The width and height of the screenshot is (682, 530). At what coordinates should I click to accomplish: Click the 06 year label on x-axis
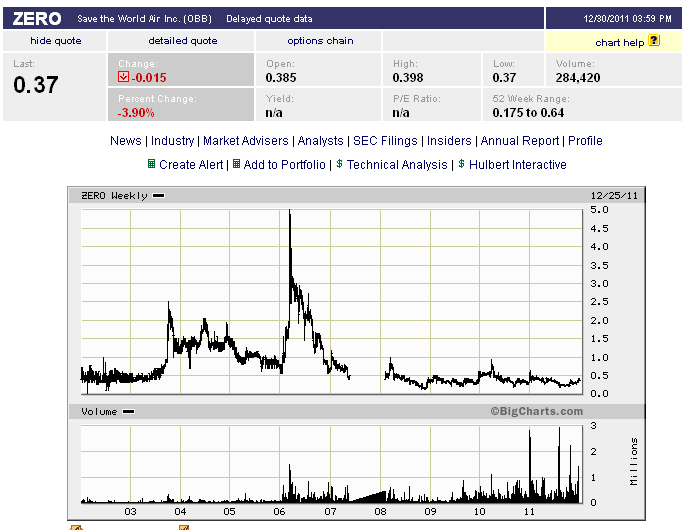(x=279, y=511)
